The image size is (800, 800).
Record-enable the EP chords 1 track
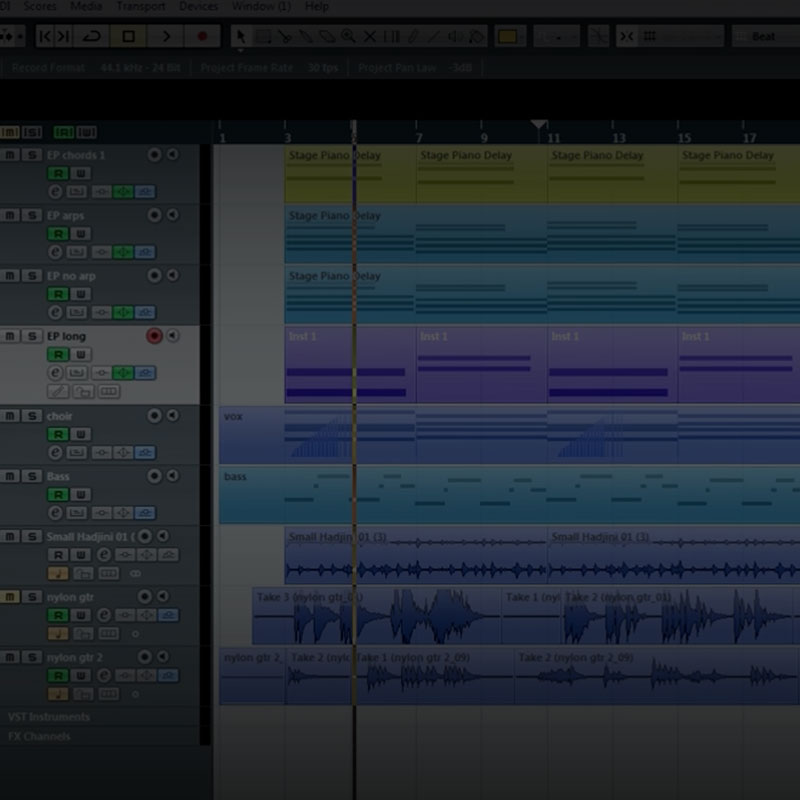click(x=154, y=155)
